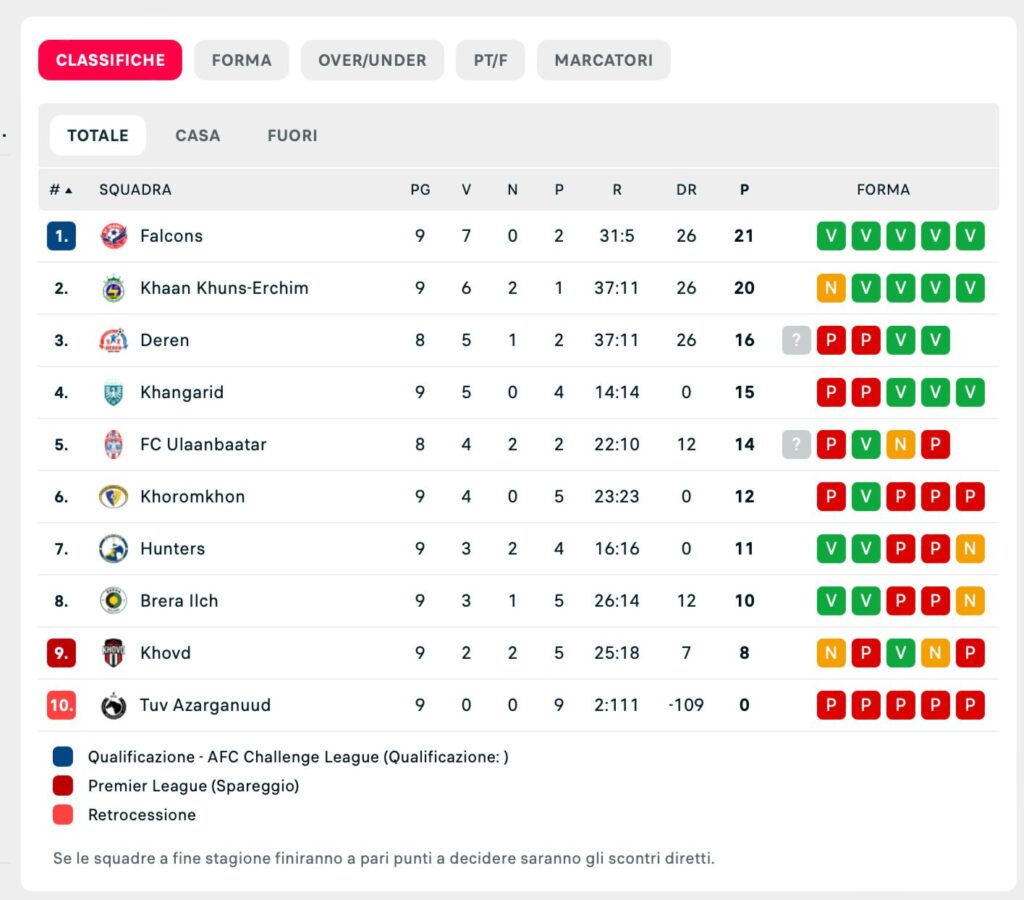
Task: Click the Hunters team logo
Action: 114,548
